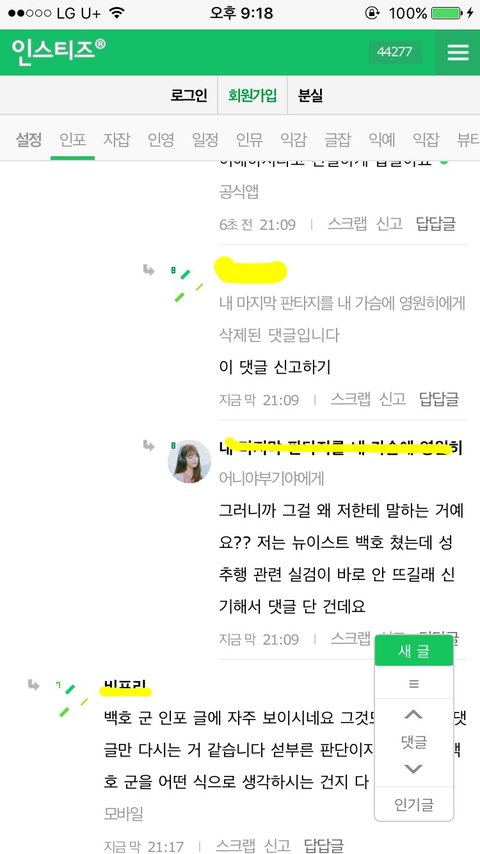Tap the list icon under 새 글
The image size is (480, 854).
tap(414, 683)
